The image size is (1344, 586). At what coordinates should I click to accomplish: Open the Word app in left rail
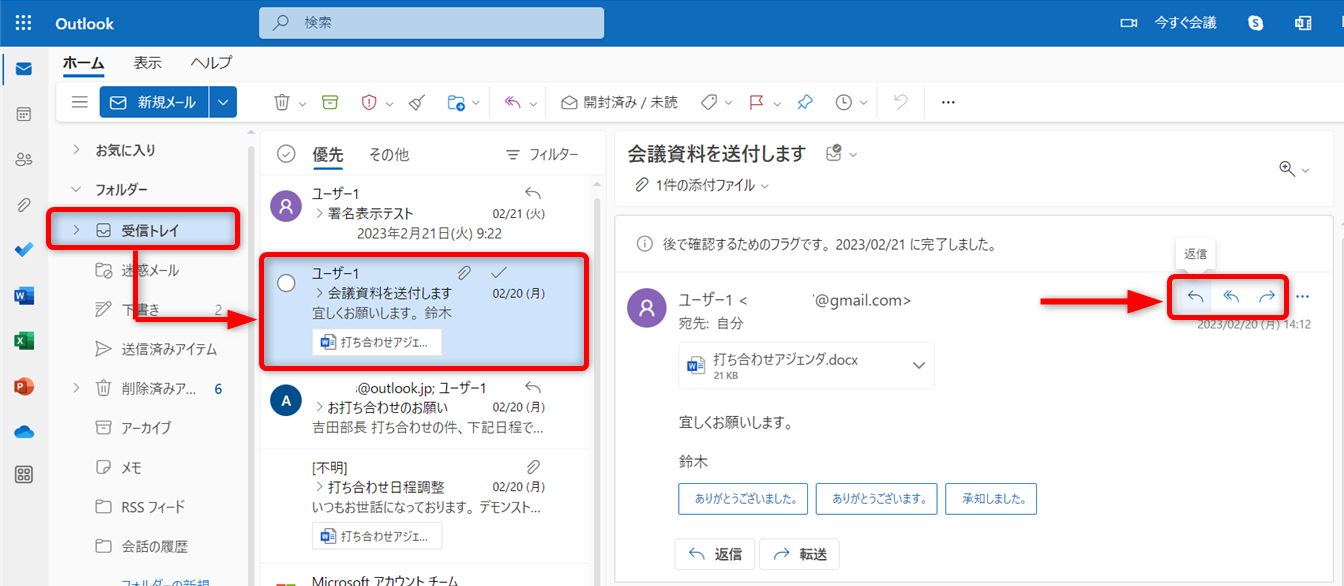(24, 296)
